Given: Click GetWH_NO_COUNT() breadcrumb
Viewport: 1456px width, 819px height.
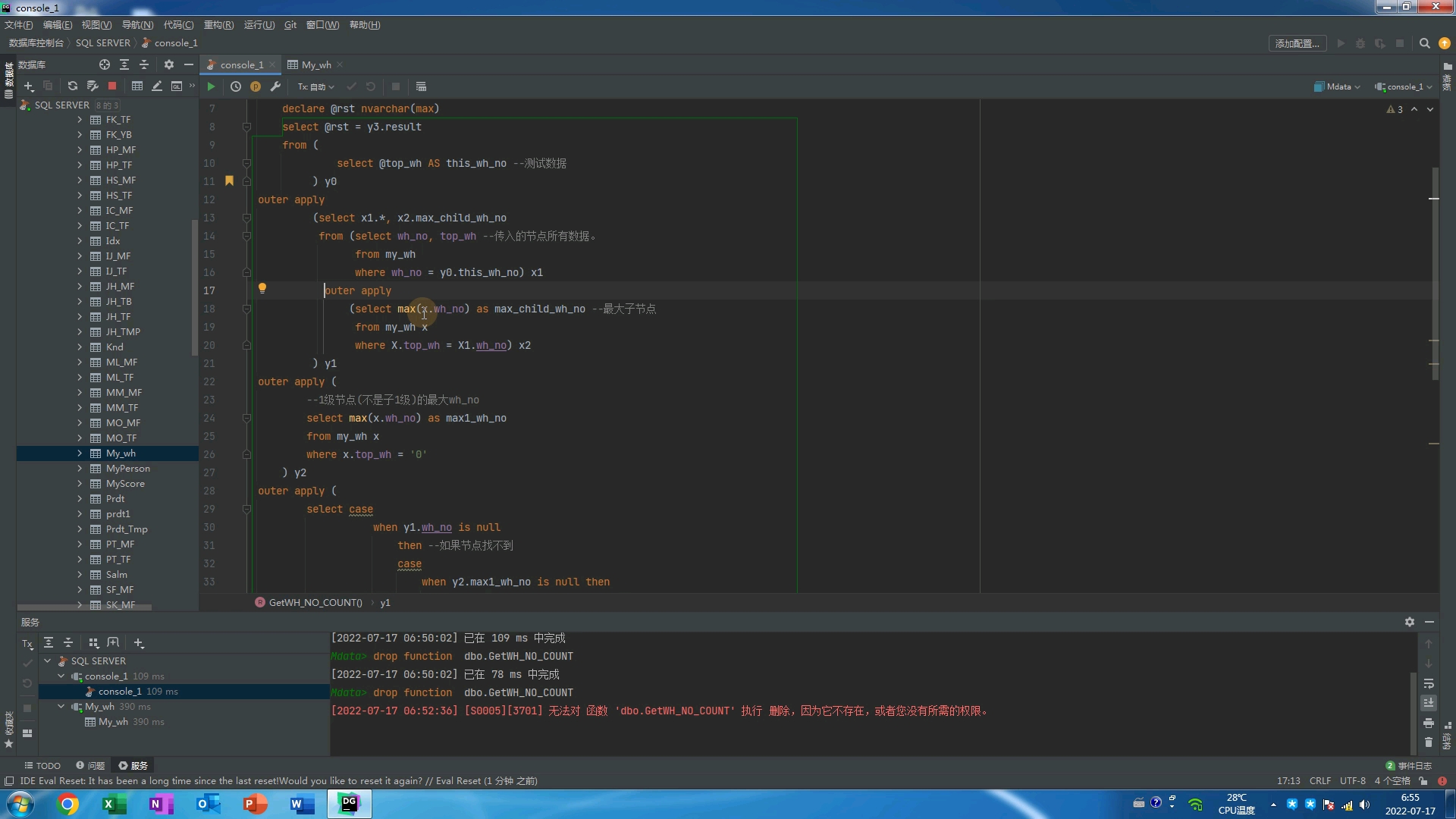Looking at the screenshot, I should pos(309,603).
